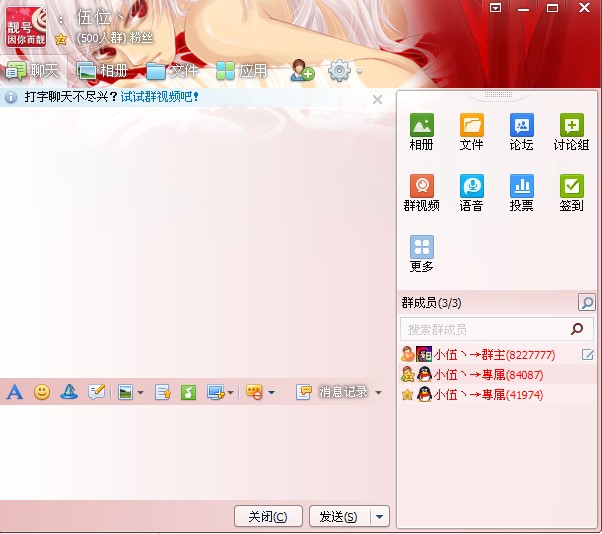The width and height of the screenshot is (602, 534).
Task: Expand the image send options arrow
Action: pyautogui.click(x=140, y=393)
